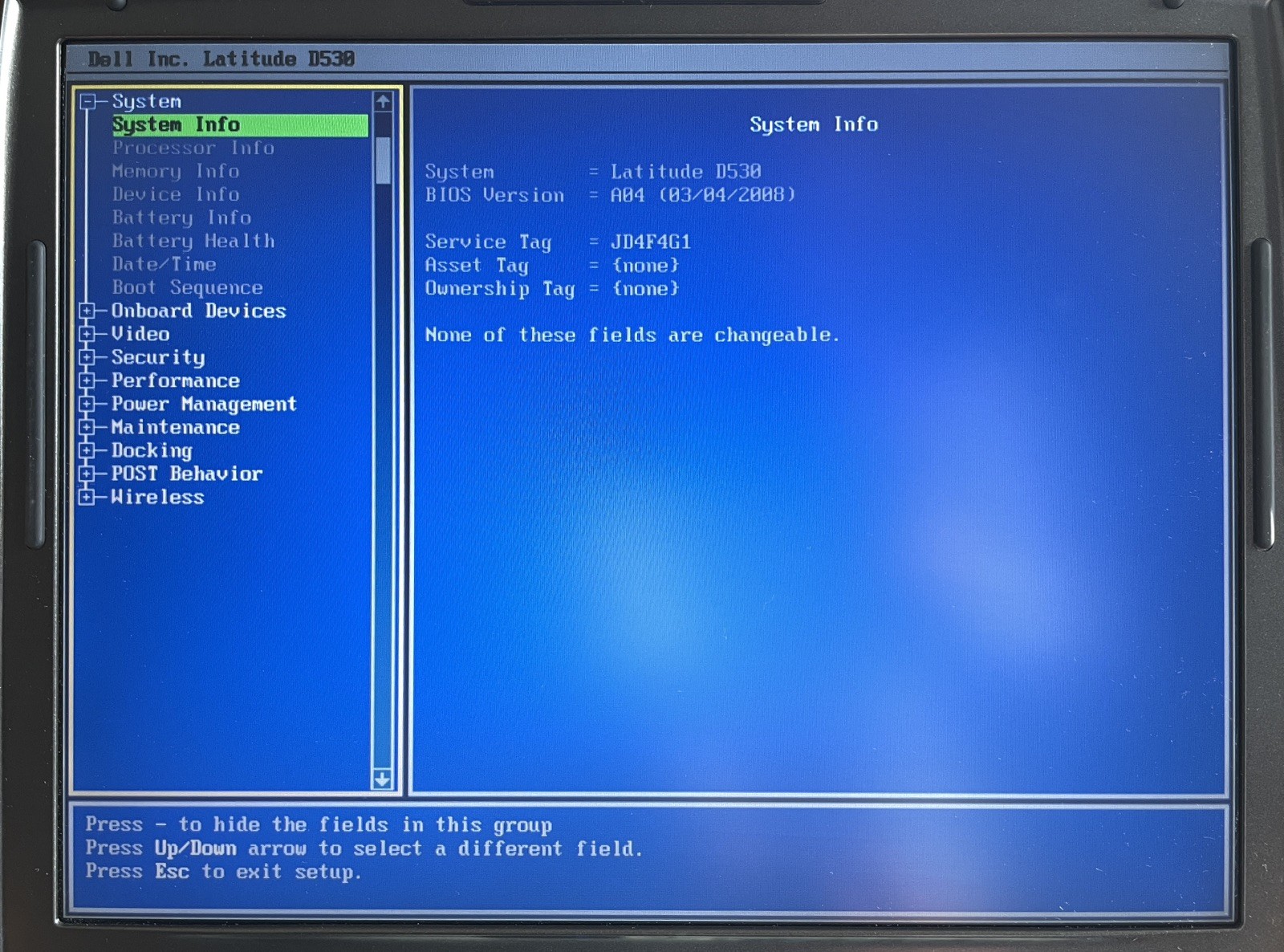This screenshot has width=1284, height=952.
Task: Click the Dell Inc. Latitude D530 title
Action: [221, 59]
